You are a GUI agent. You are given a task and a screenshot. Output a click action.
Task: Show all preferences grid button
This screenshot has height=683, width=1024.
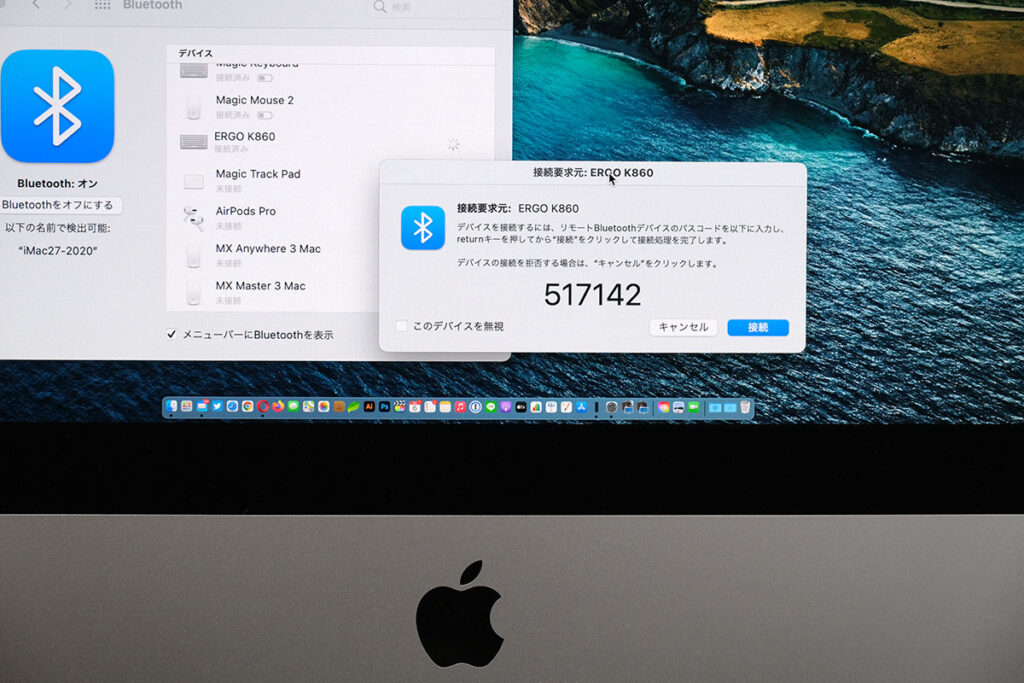click(x=102, y=5)
